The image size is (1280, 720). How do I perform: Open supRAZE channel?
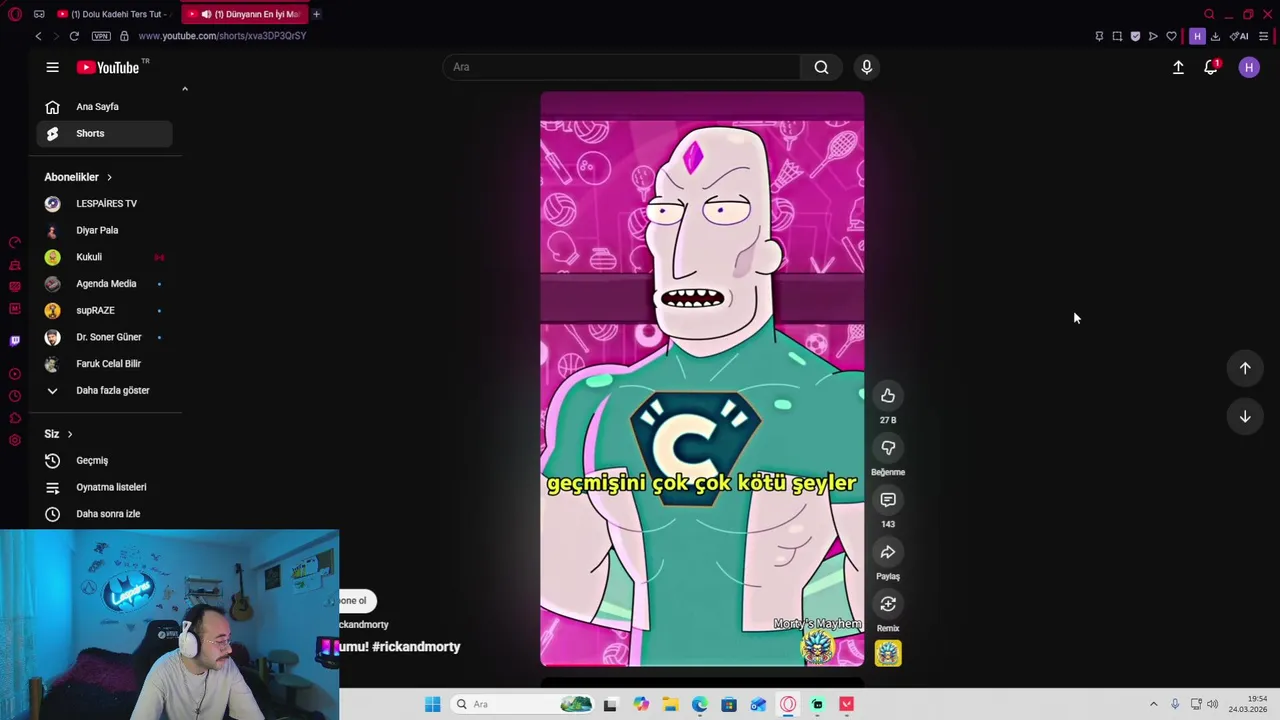[x=104, y=310]
